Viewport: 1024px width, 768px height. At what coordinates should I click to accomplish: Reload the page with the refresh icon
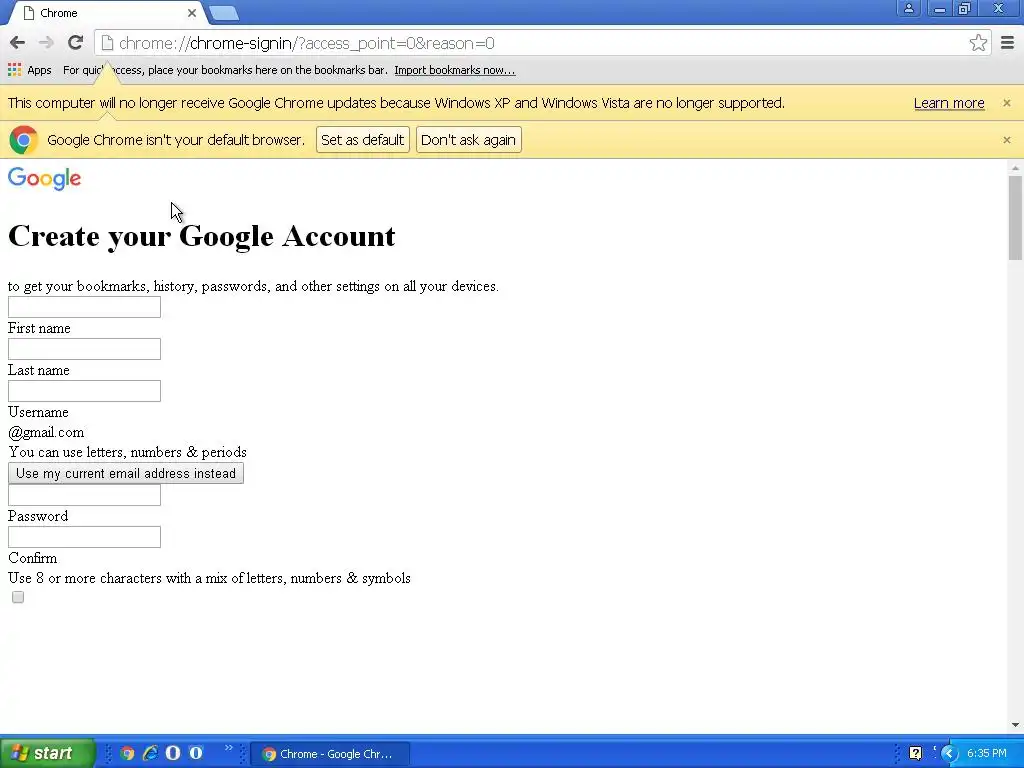pos(75,43)
